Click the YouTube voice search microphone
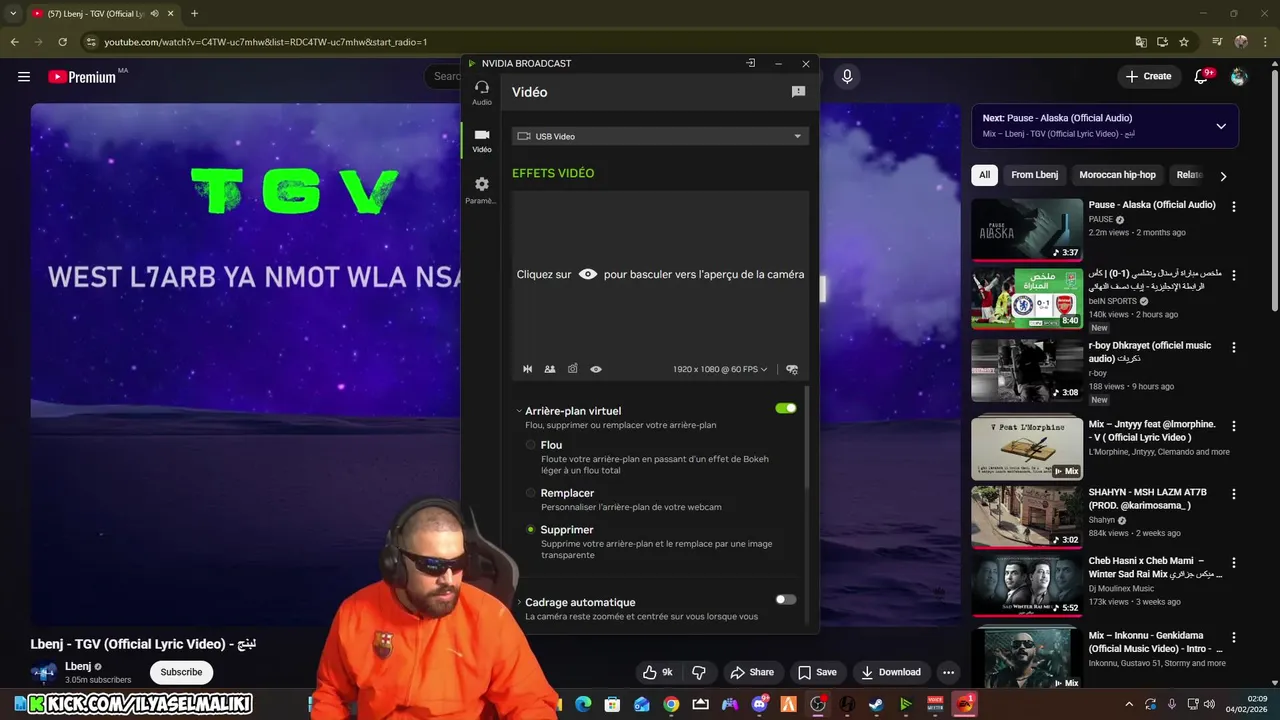1280x720 pixels. (847, 76)
